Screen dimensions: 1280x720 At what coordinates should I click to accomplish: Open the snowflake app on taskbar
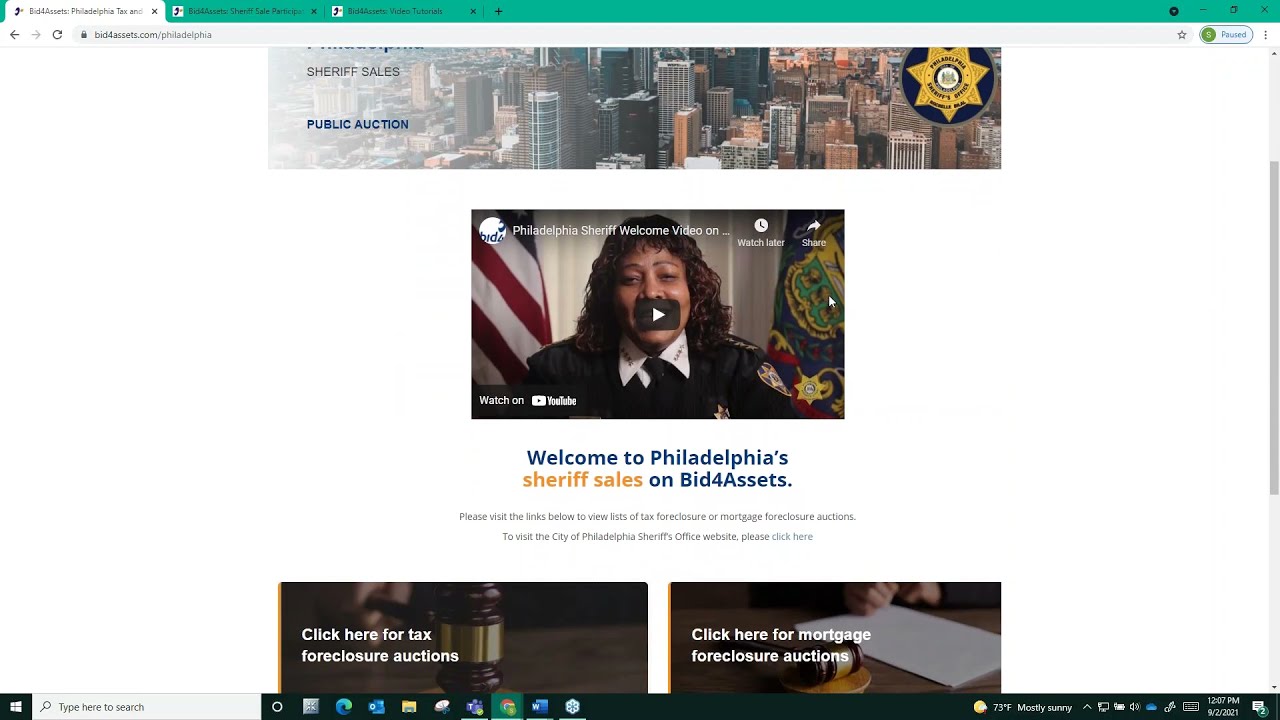572,707
